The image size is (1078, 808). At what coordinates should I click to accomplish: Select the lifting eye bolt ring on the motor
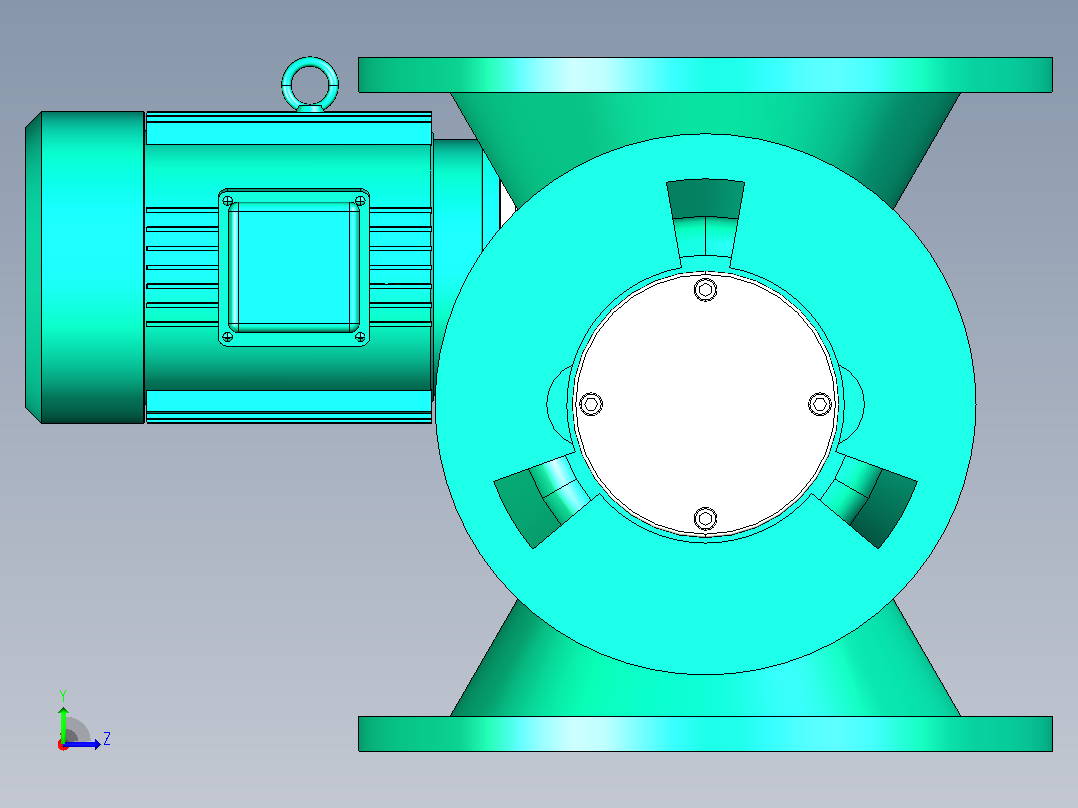(310, 84)
